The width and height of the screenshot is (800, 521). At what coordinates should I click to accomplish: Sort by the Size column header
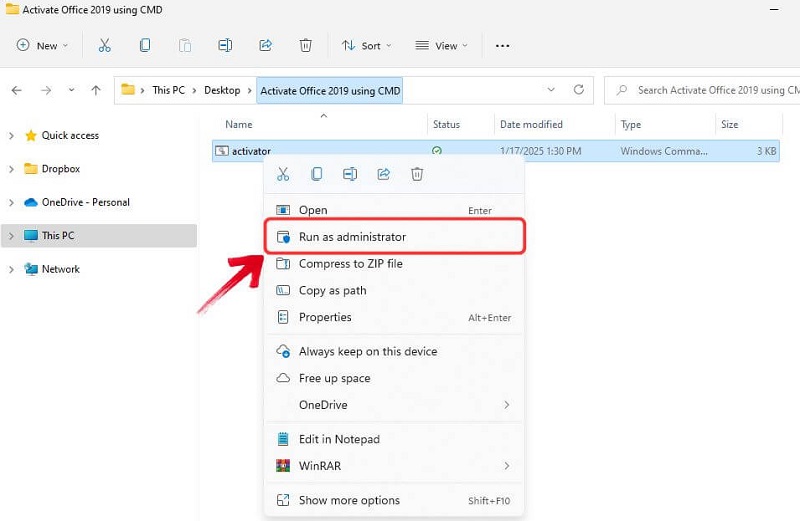click(x=730, y=125)
